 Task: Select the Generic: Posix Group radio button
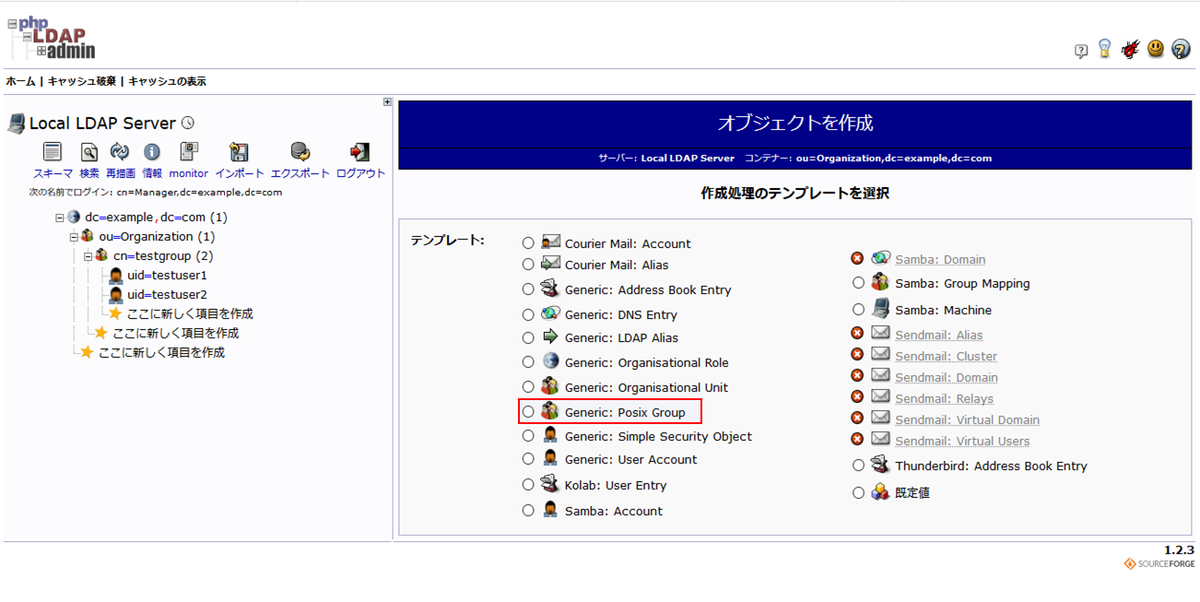528,412
